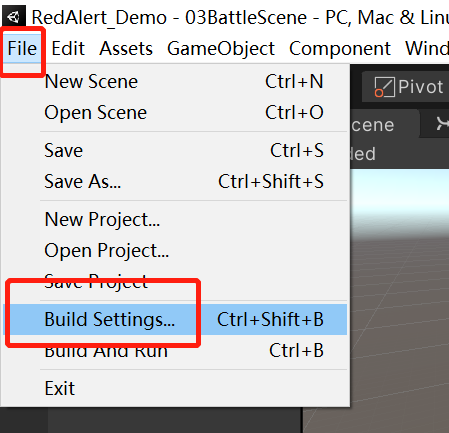Screen dimensions: 449x433
Task: Open the File menu
Action: tap(22, 49)
